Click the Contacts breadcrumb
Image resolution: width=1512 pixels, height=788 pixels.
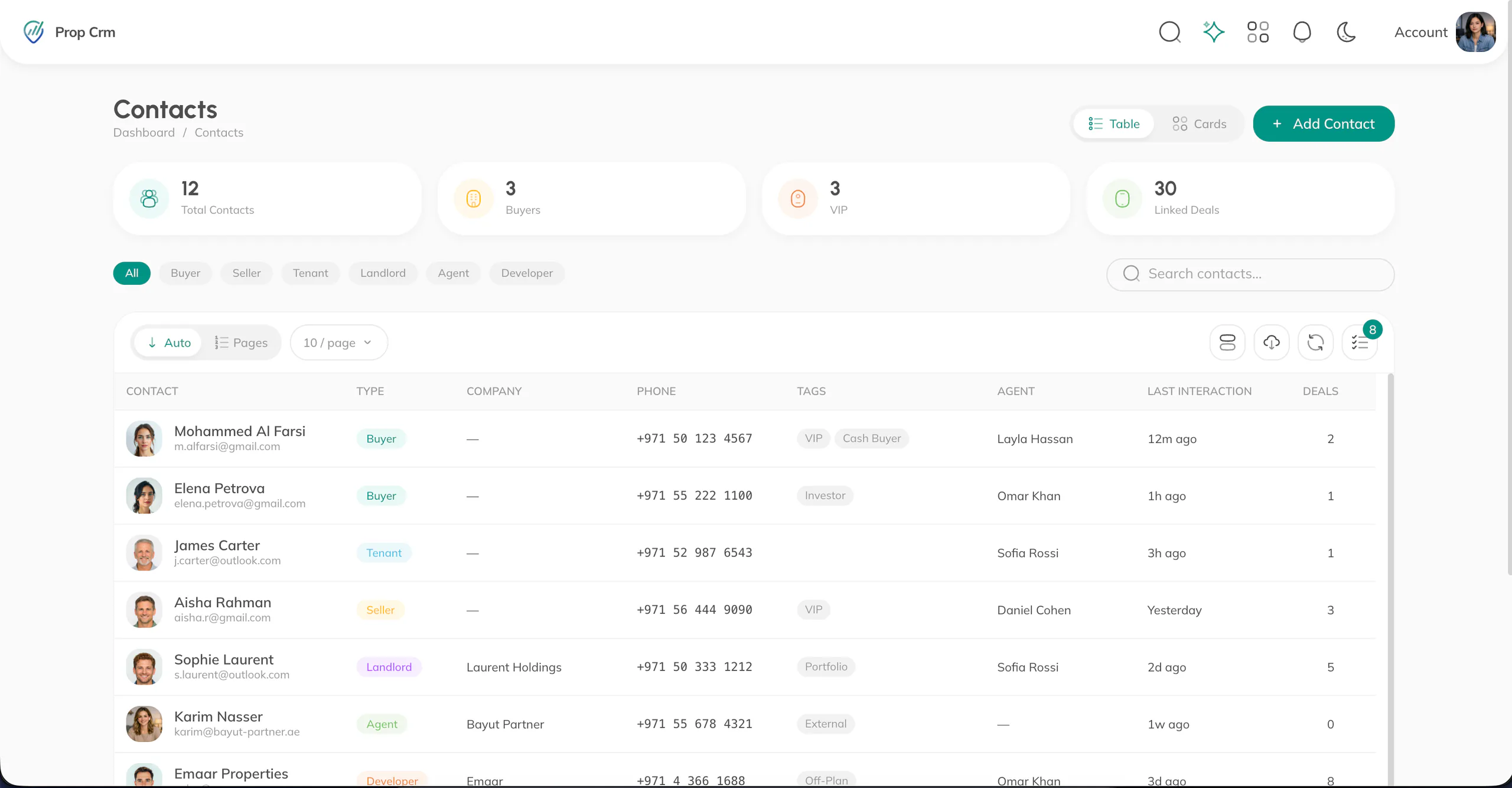(219, 132)
